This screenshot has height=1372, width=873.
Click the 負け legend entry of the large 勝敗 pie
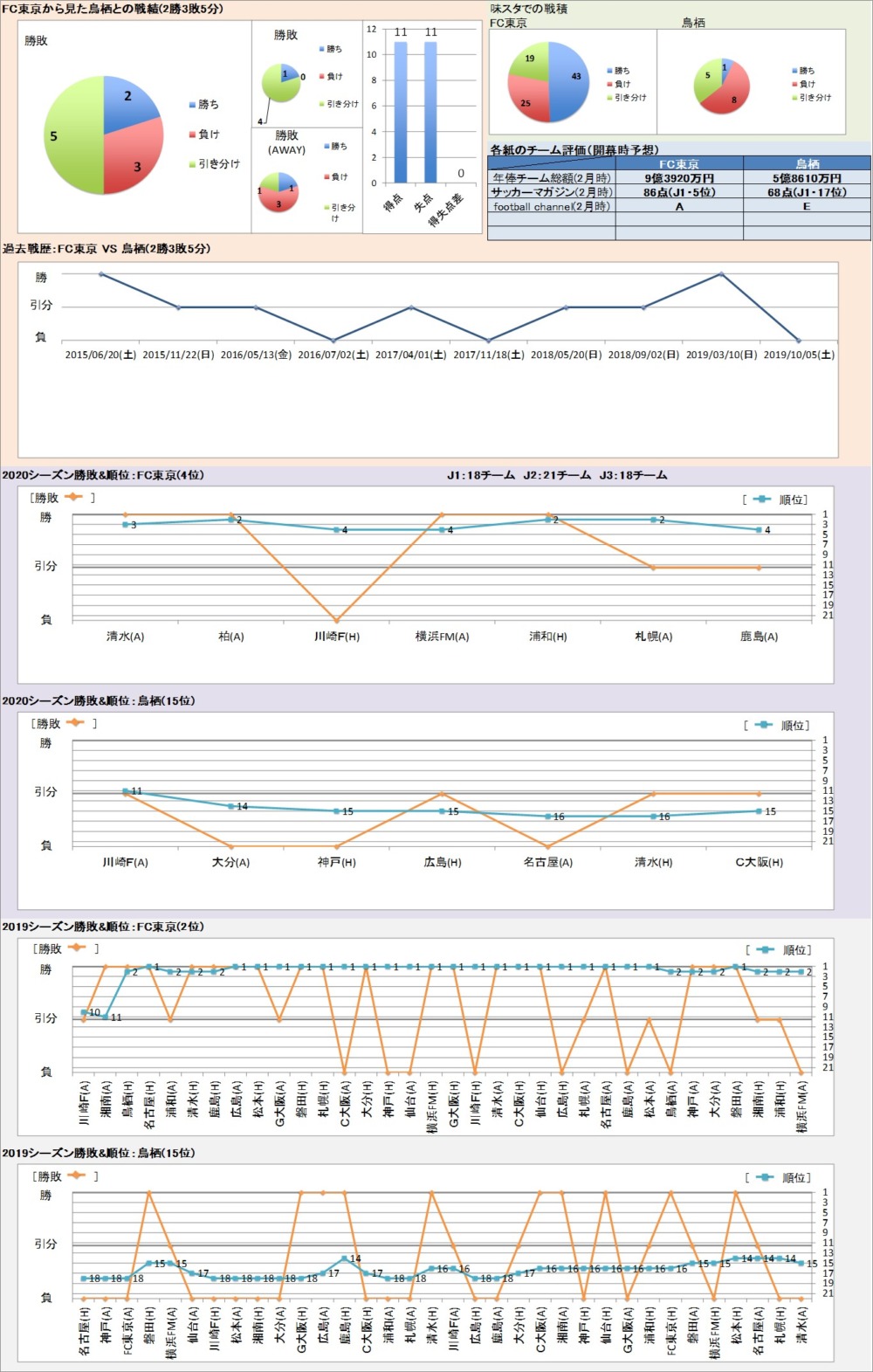[x=203, y=134]
